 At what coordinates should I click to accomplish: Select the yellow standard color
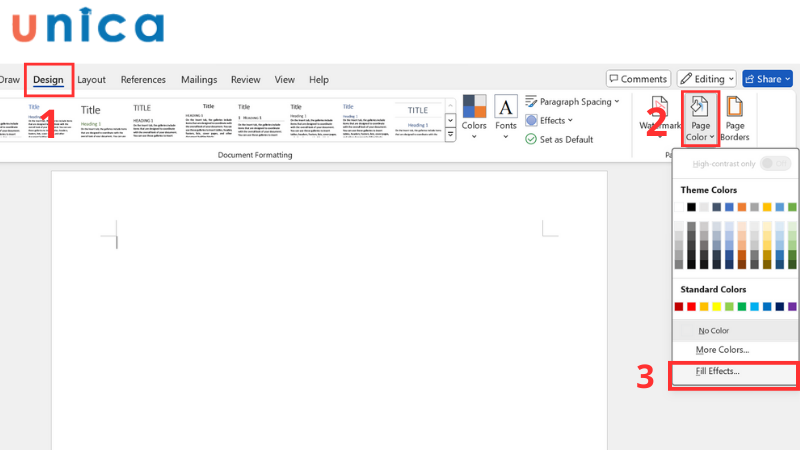716,306
